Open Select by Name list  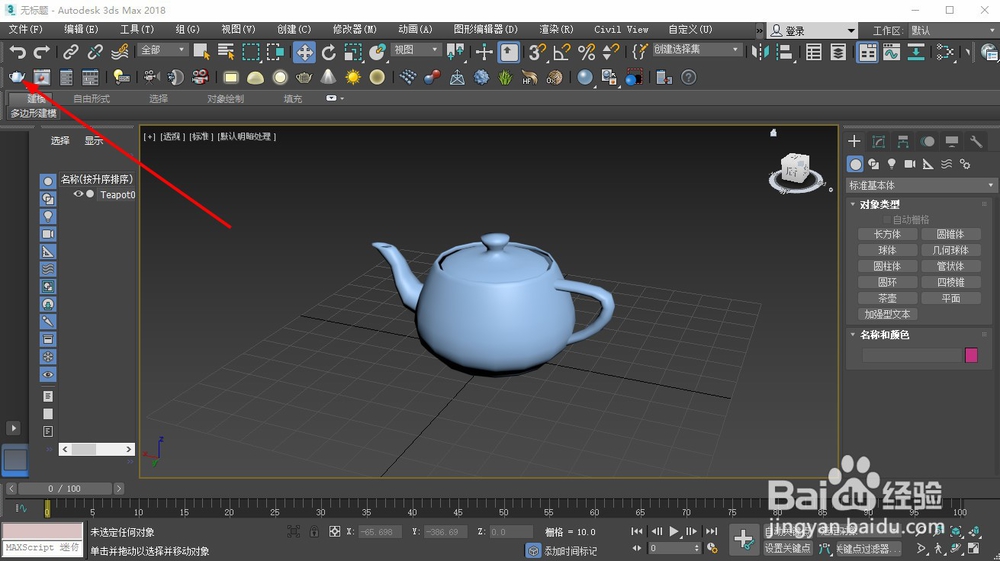coord(226,52)
